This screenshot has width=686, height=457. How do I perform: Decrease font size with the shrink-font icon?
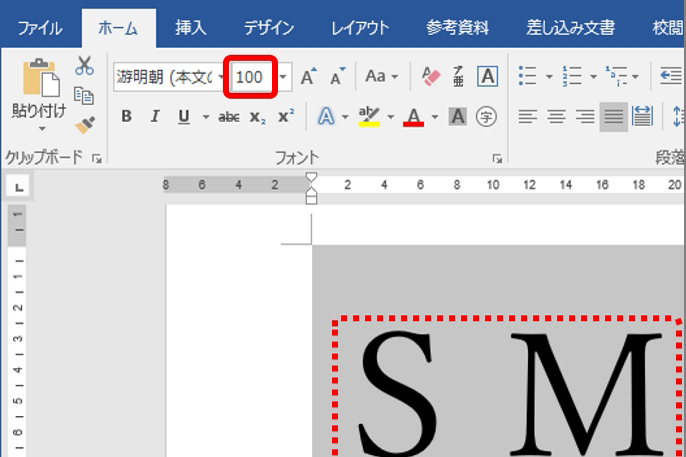337,77
